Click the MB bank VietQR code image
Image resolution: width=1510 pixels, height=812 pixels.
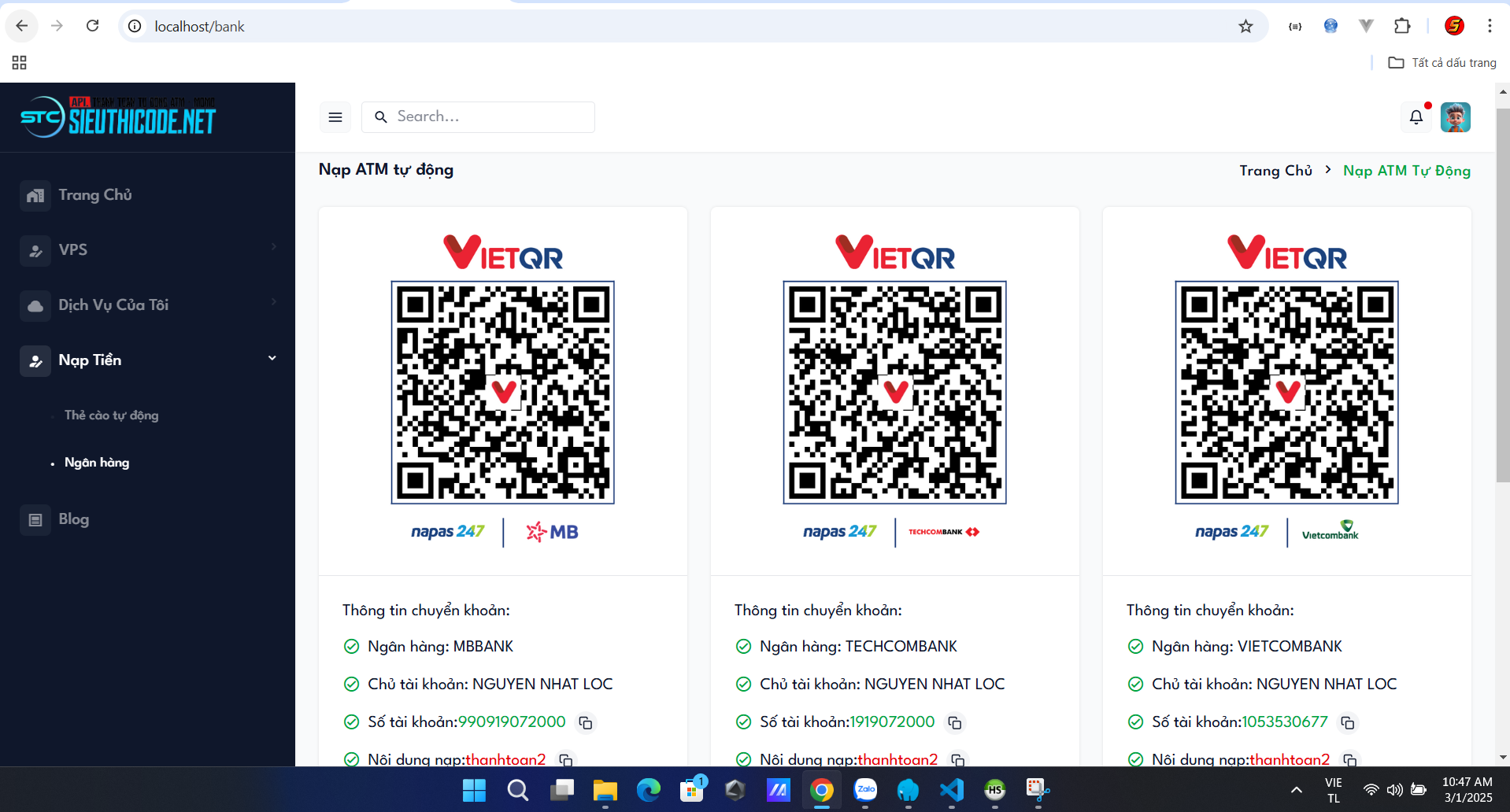[x=502, y=392]
